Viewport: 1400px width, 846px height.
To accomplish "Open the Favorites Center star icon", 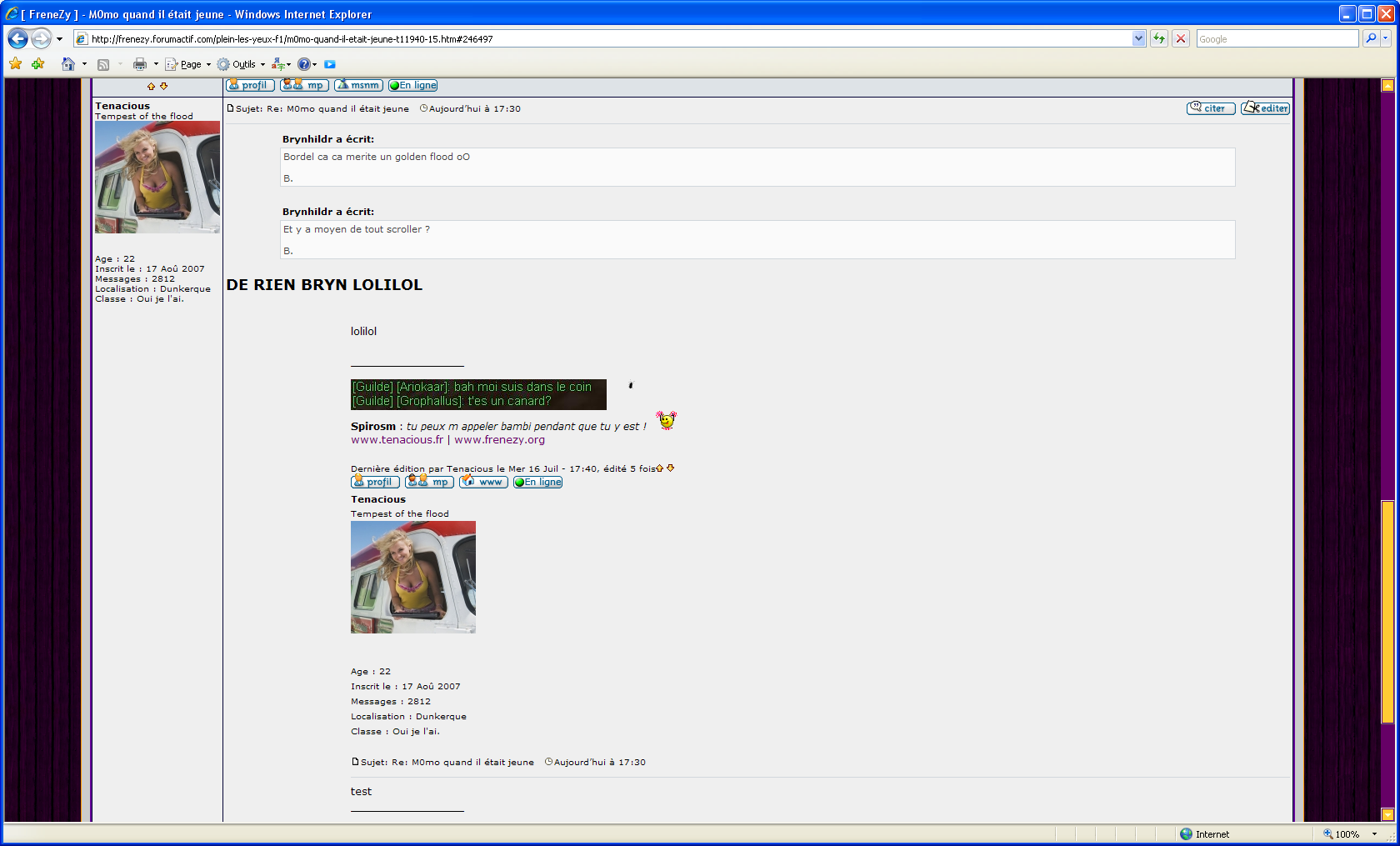I will [15, 64].
